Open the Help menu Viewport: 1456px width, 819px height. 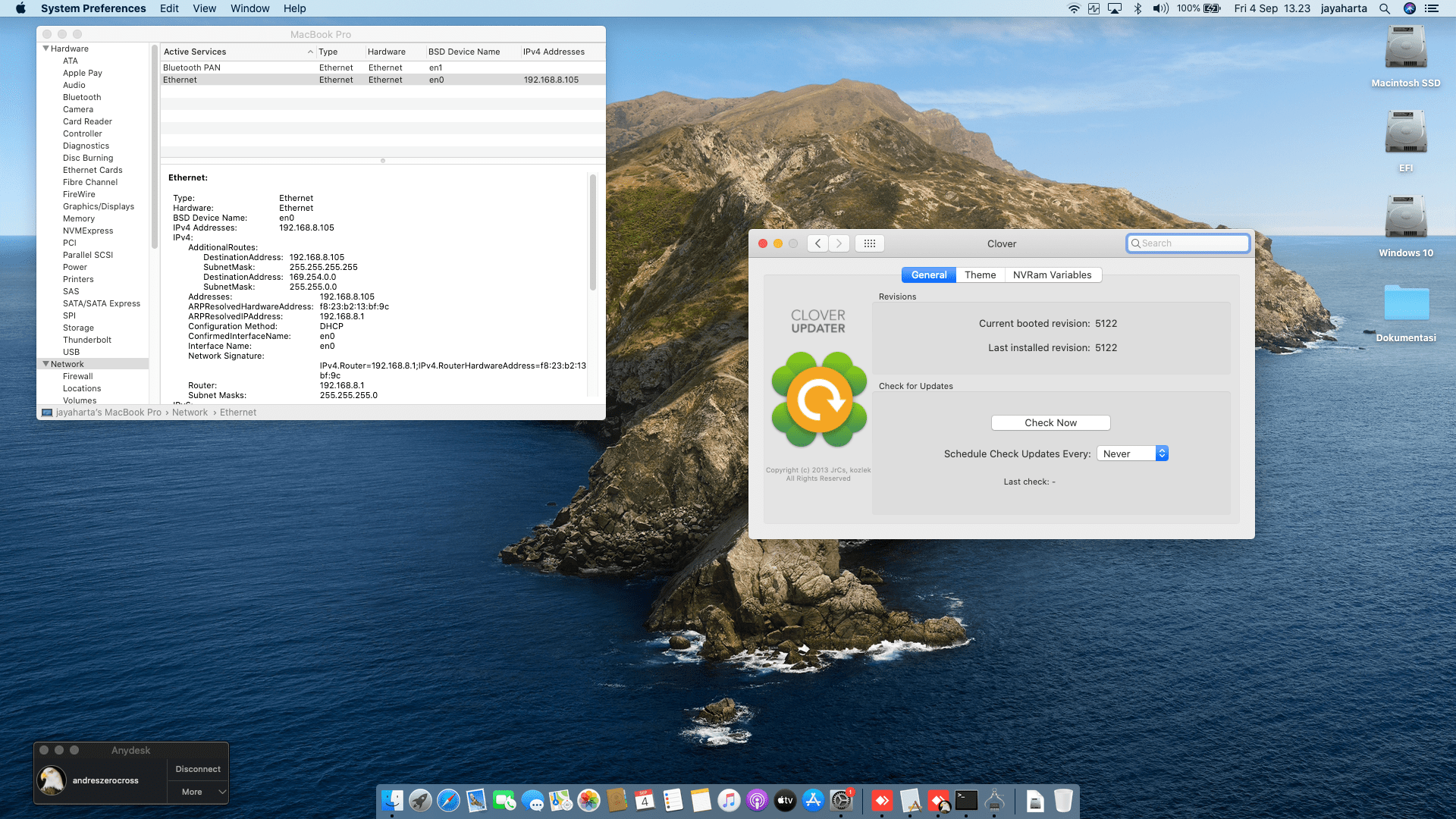click(295, 8)
